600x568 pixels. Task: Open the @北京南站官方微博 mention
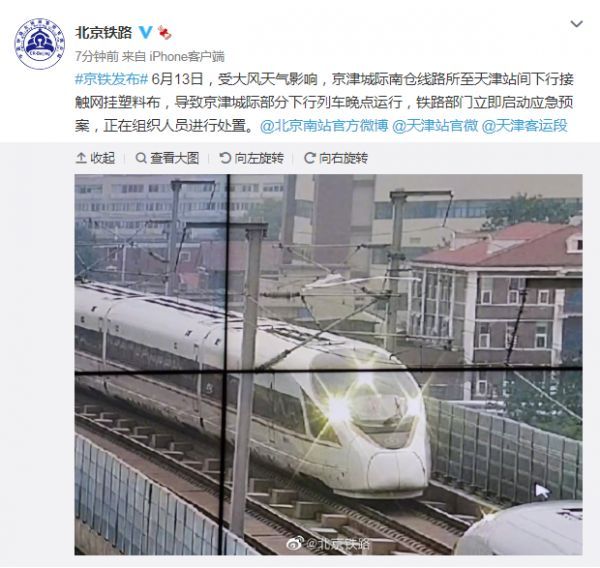[x=324, y=126]
